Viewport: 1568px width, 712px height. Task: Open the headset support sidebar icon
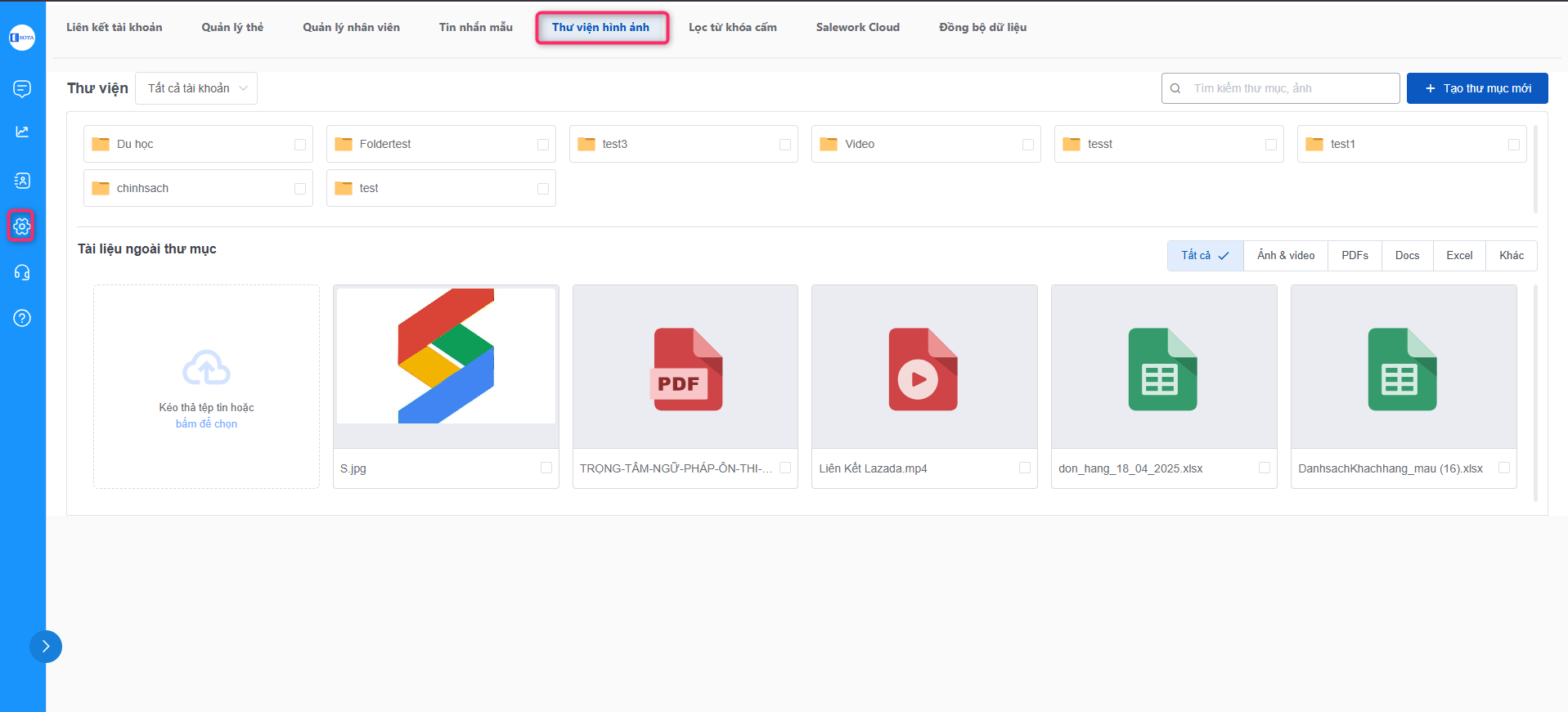click(22, 272)
